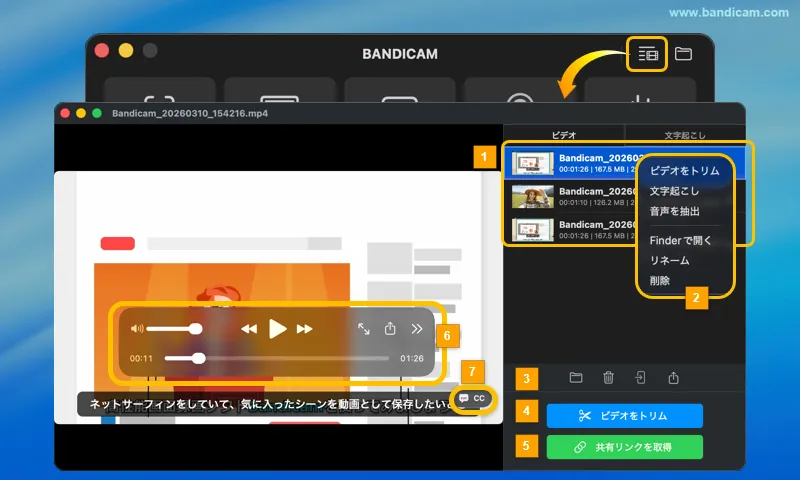The width and height of the screenshot is (800, 480).
Task: Click the trash delete icon
Action: pyautogui.click(x=608, y=377)
